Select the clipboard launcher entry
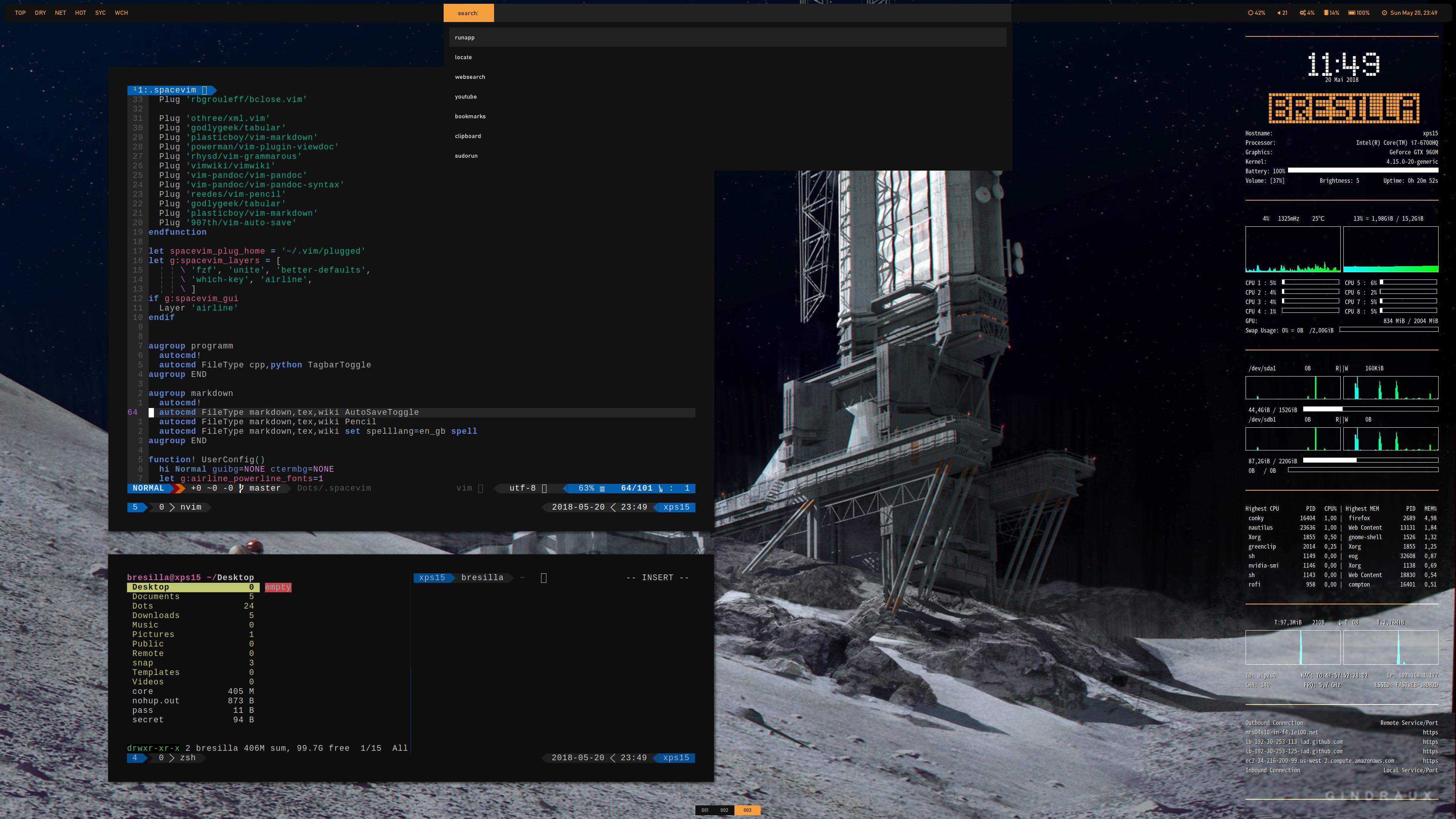This screenshot has width=1456, height=819. [x=468, y=136]
